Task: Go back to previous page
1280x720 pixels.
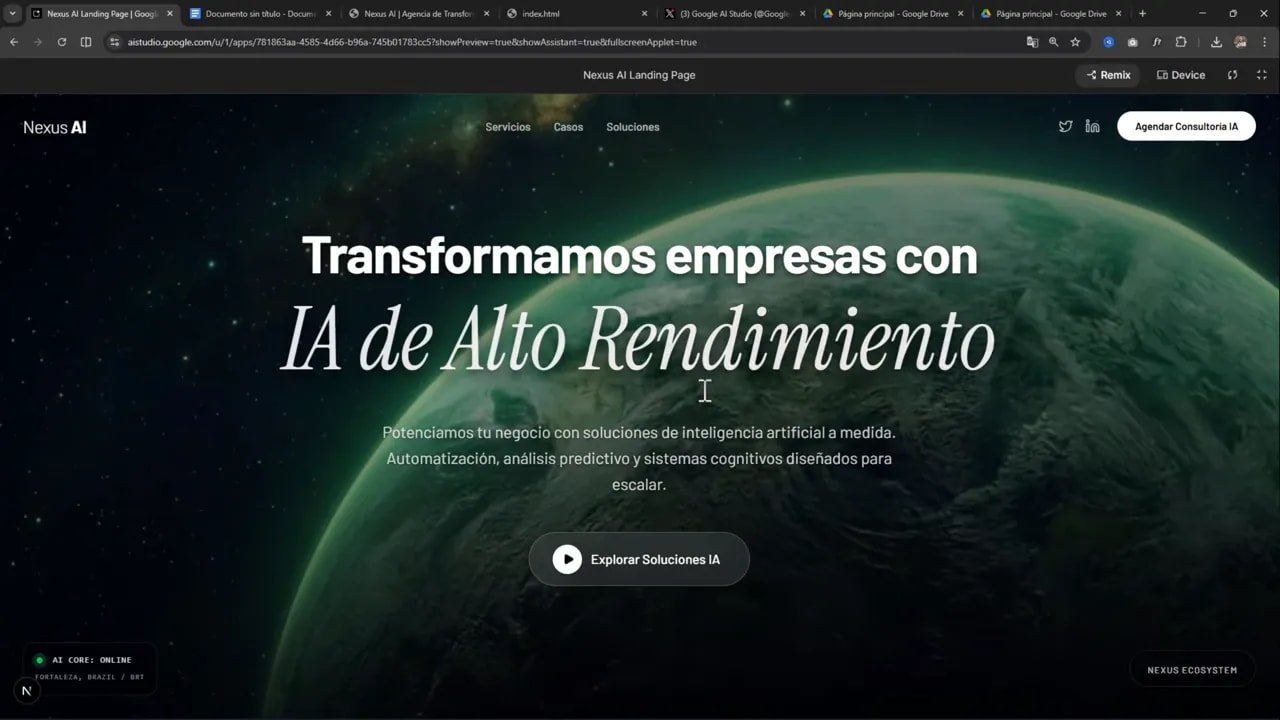Action: click(14, 42)
